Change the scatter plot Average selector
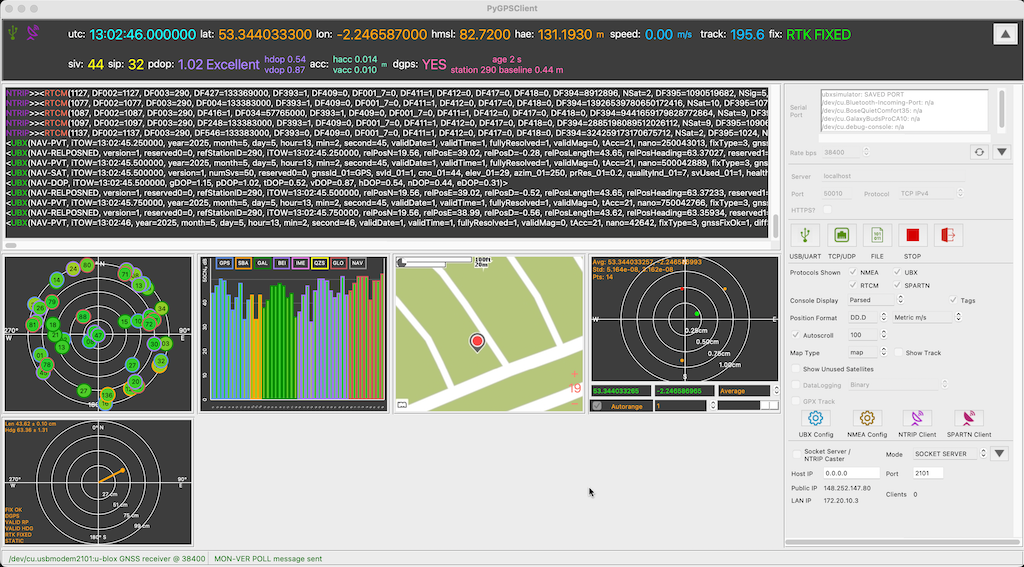Screen dimensions: 1024x567 tap(748, 391)
